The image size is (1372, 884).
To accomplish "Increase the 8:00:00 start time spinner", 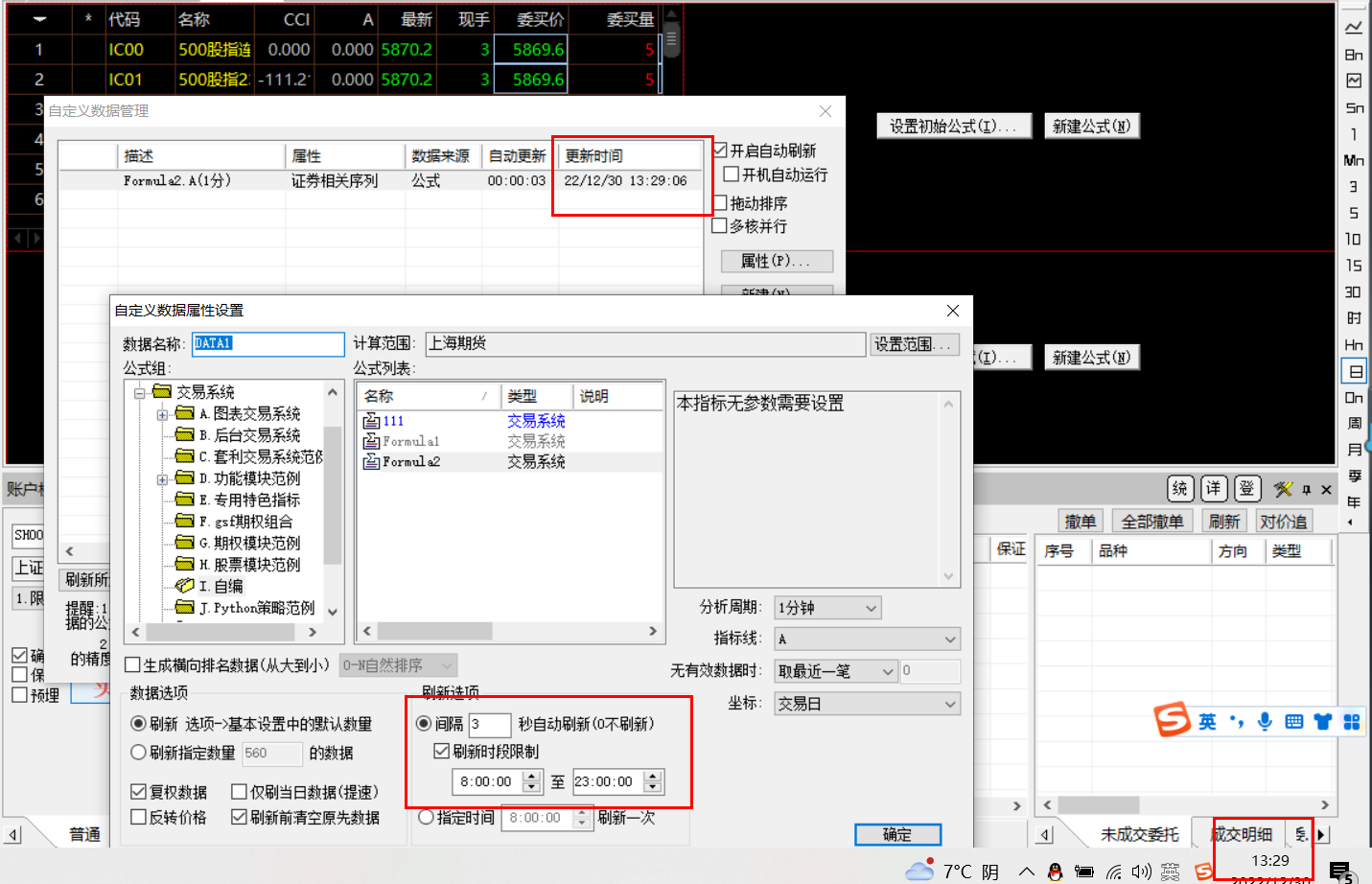I will point(532,776).
